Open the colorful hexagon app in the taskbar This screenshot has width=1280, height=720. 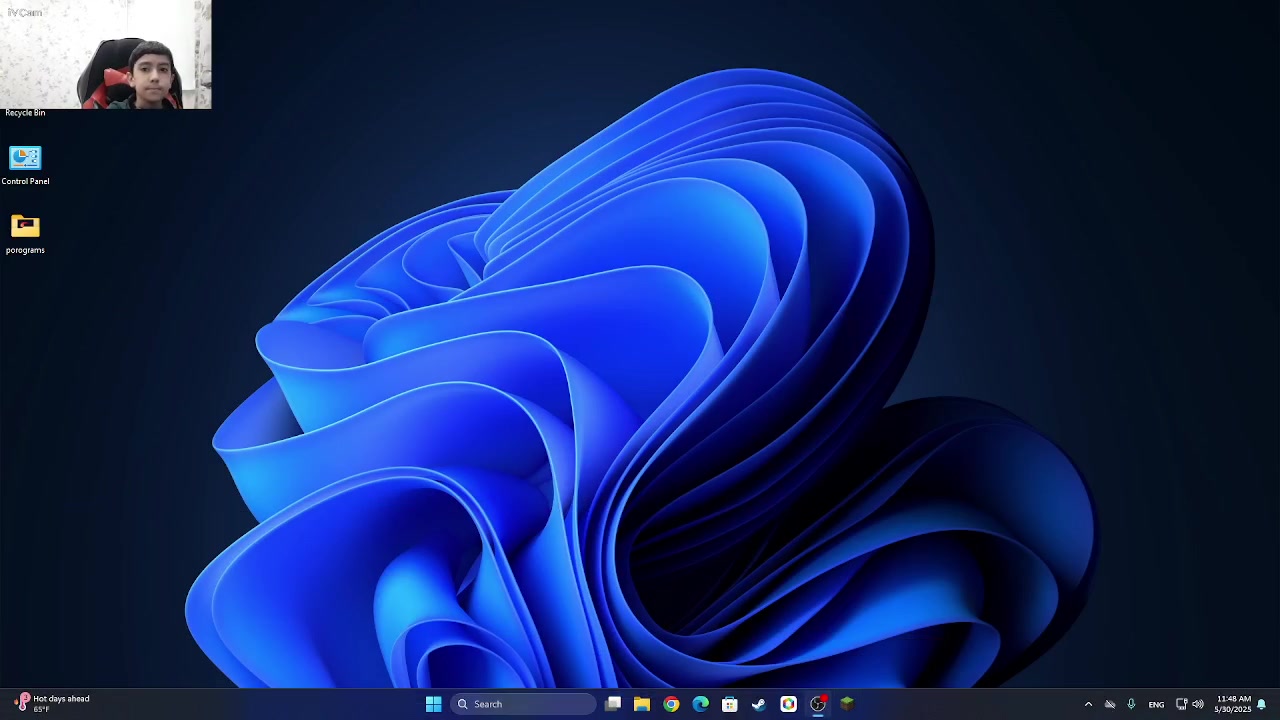coord(788,704)
